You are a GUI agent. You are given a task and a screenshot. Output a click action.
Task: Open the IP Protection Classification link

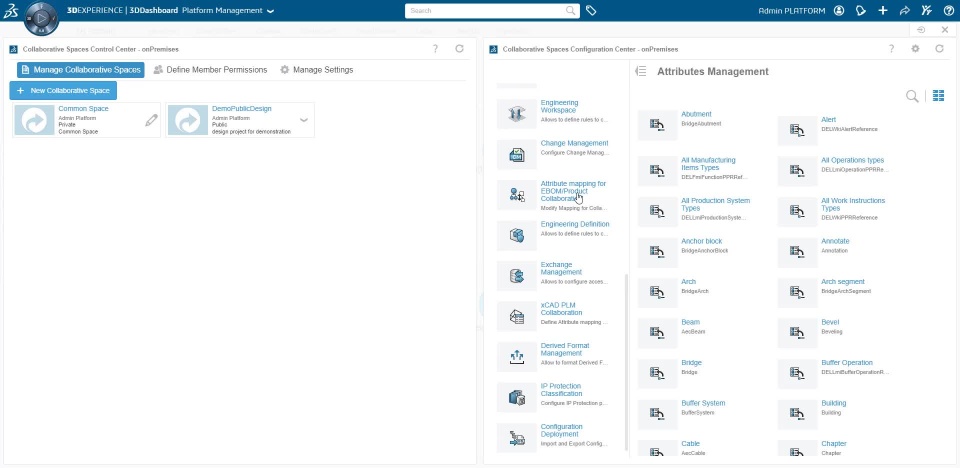tap(561, 390)
